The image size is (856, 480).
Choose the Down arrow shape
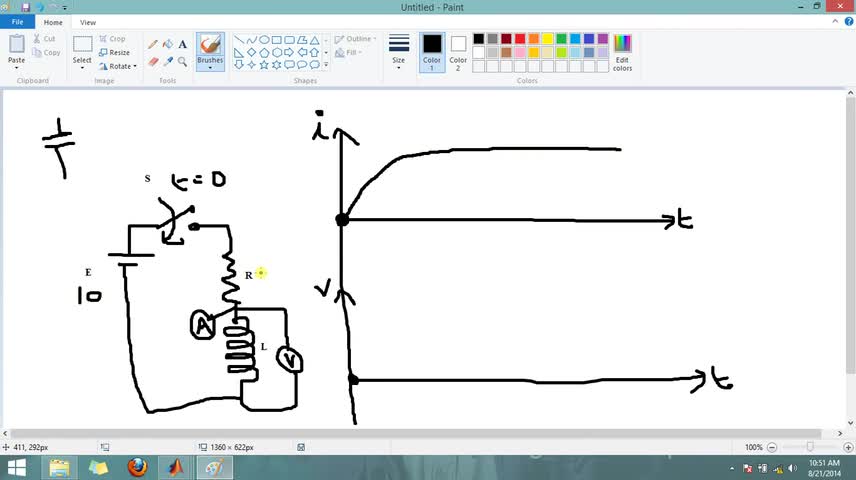pyautogui.click(x=239, y=65)
